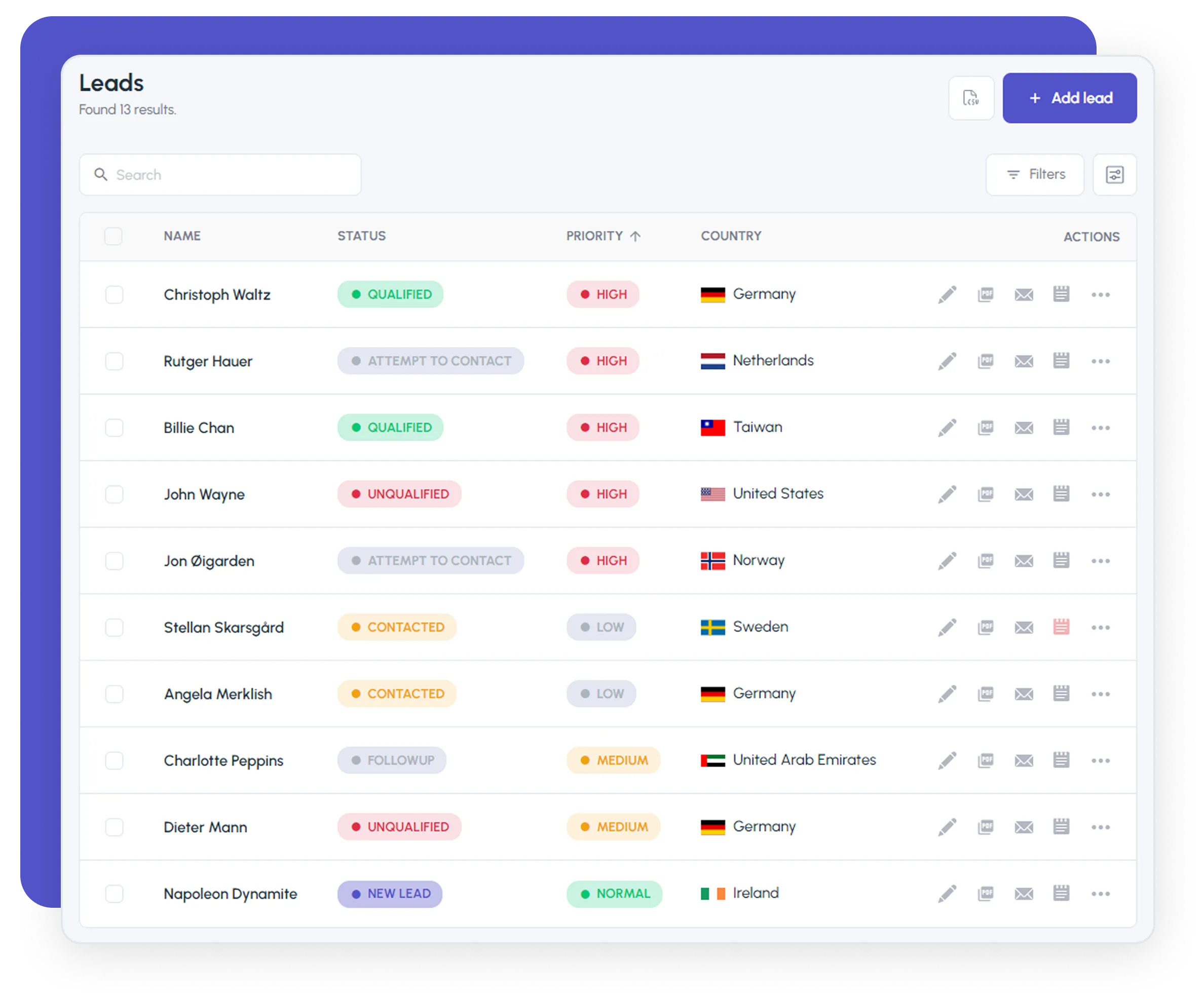This screenshot has height=1001, width=1204.
Task: Click the Add lead button
Action: tap(1069, 98)
